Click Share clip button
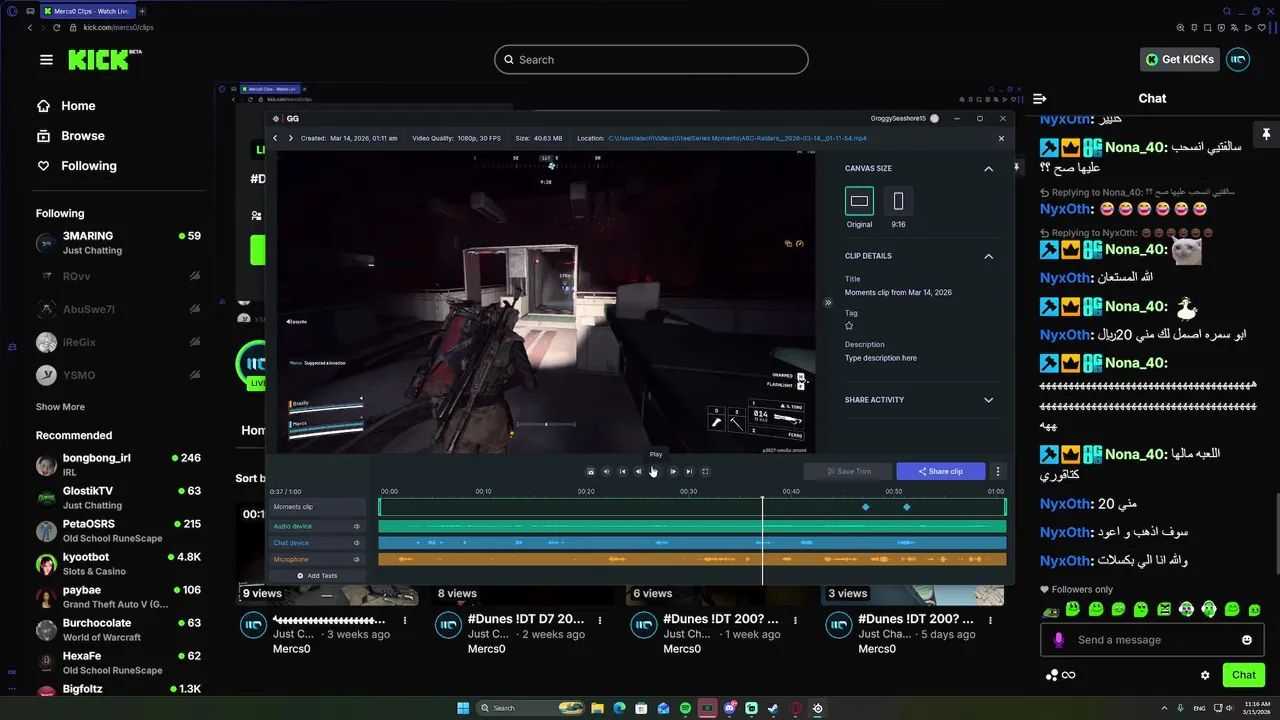 (940, 471)
